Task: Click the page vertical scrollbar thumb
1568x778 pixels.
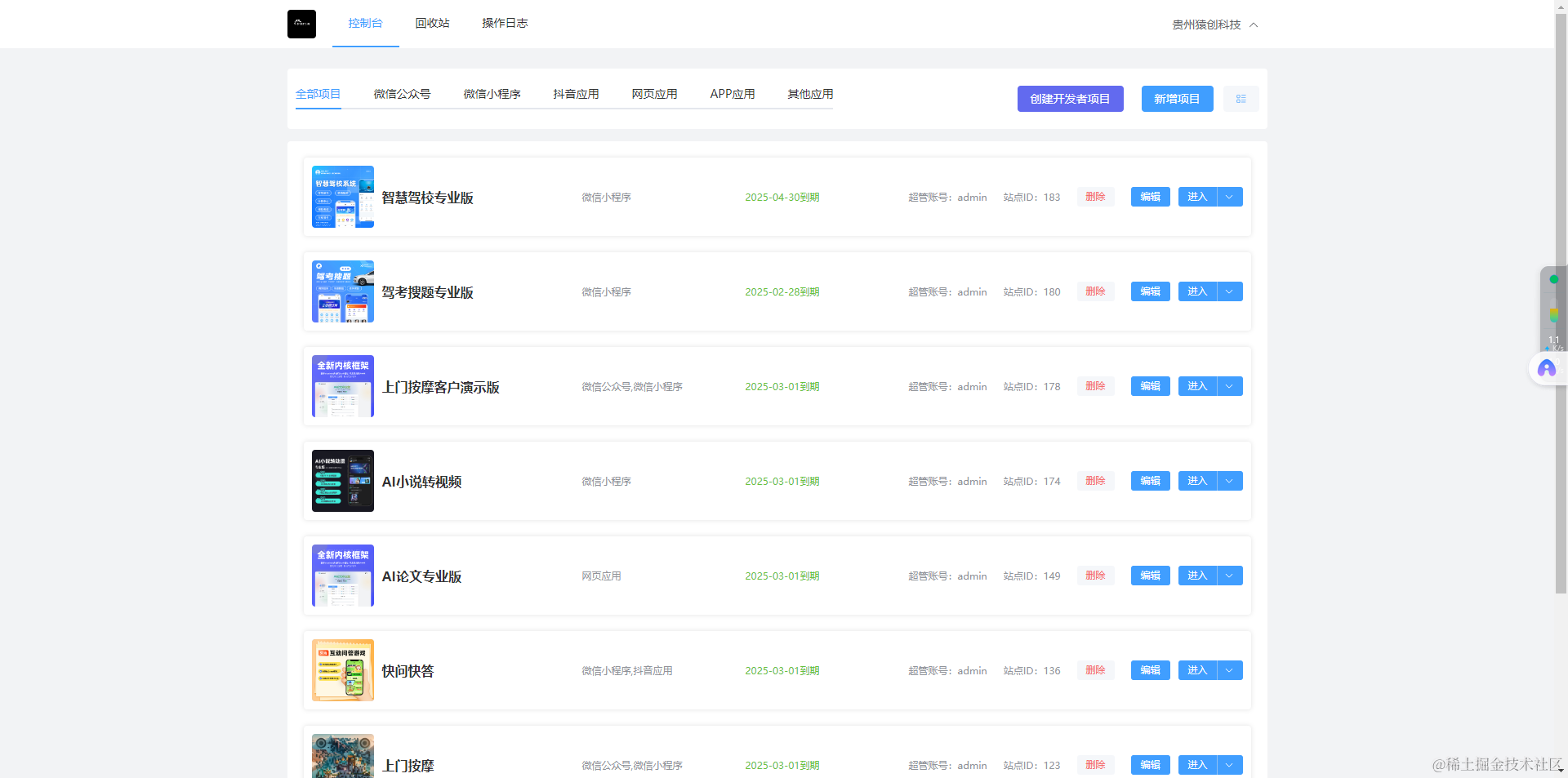Action: pyautogui.click(x=1561, y=302)
